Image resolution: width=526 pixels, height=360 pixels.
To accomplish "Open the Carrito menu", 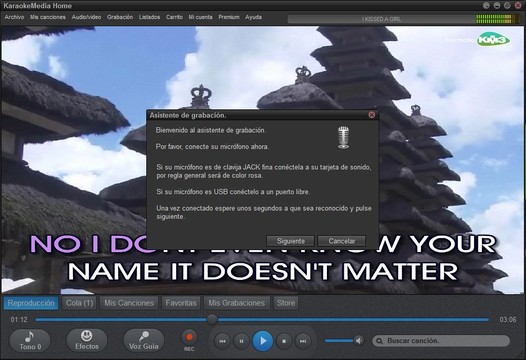I will pyautogui.click(x=174, y=17).
